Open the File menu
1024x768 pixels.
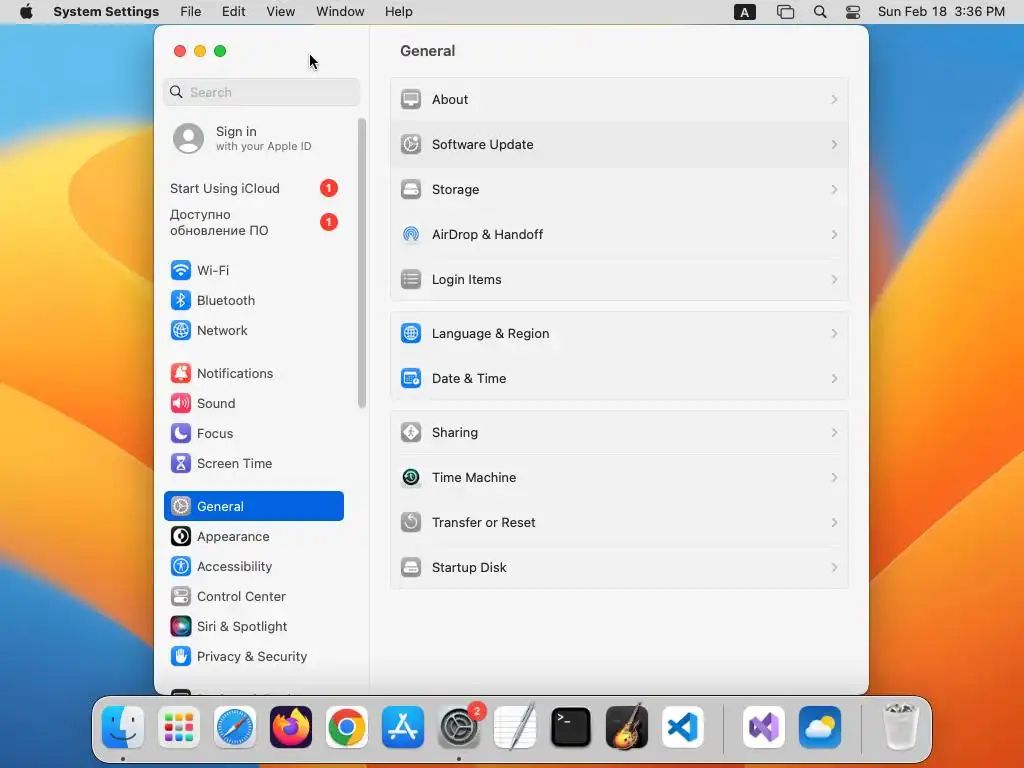(x=191, y=12)
